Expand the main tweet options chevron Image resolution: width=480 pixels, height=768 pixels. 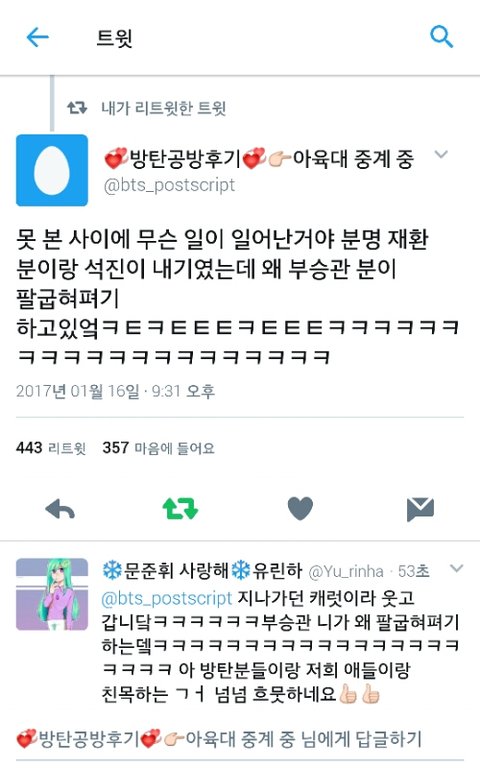(x=441, y=155)
